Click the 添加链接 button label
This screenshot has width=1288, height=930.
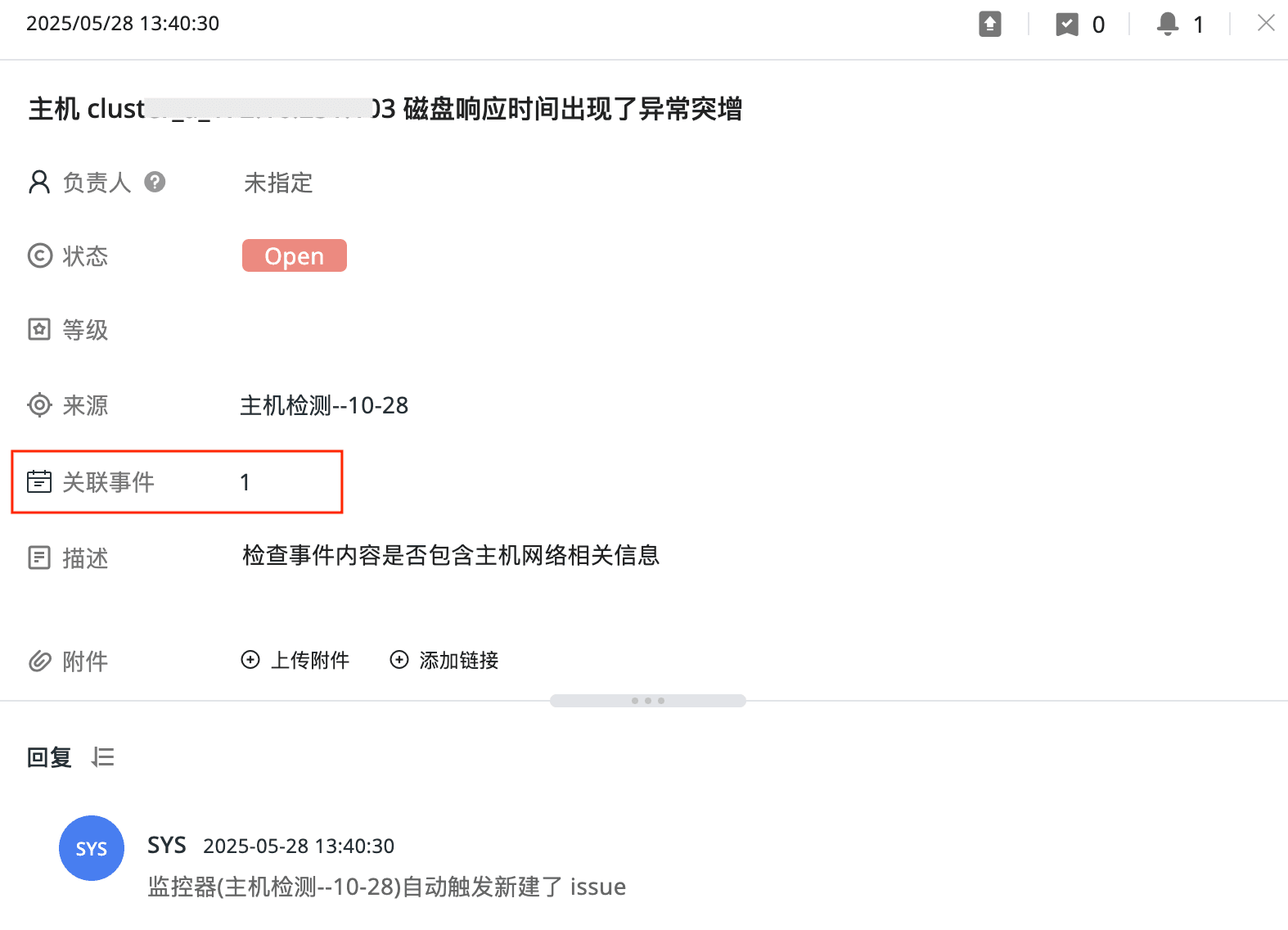pyautogui.click(x=458, y=660)
